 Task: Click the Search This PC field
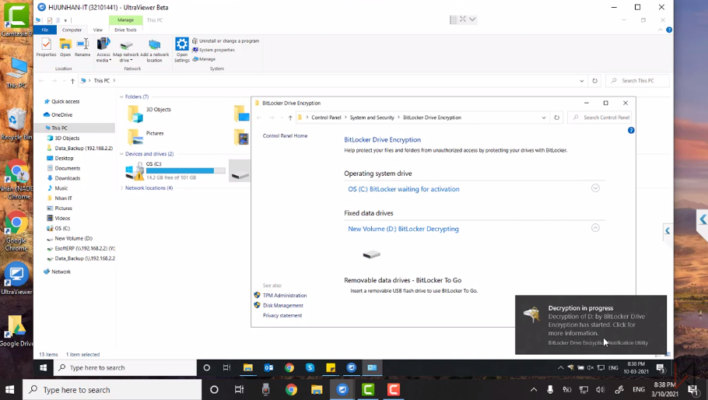(638, 81)
